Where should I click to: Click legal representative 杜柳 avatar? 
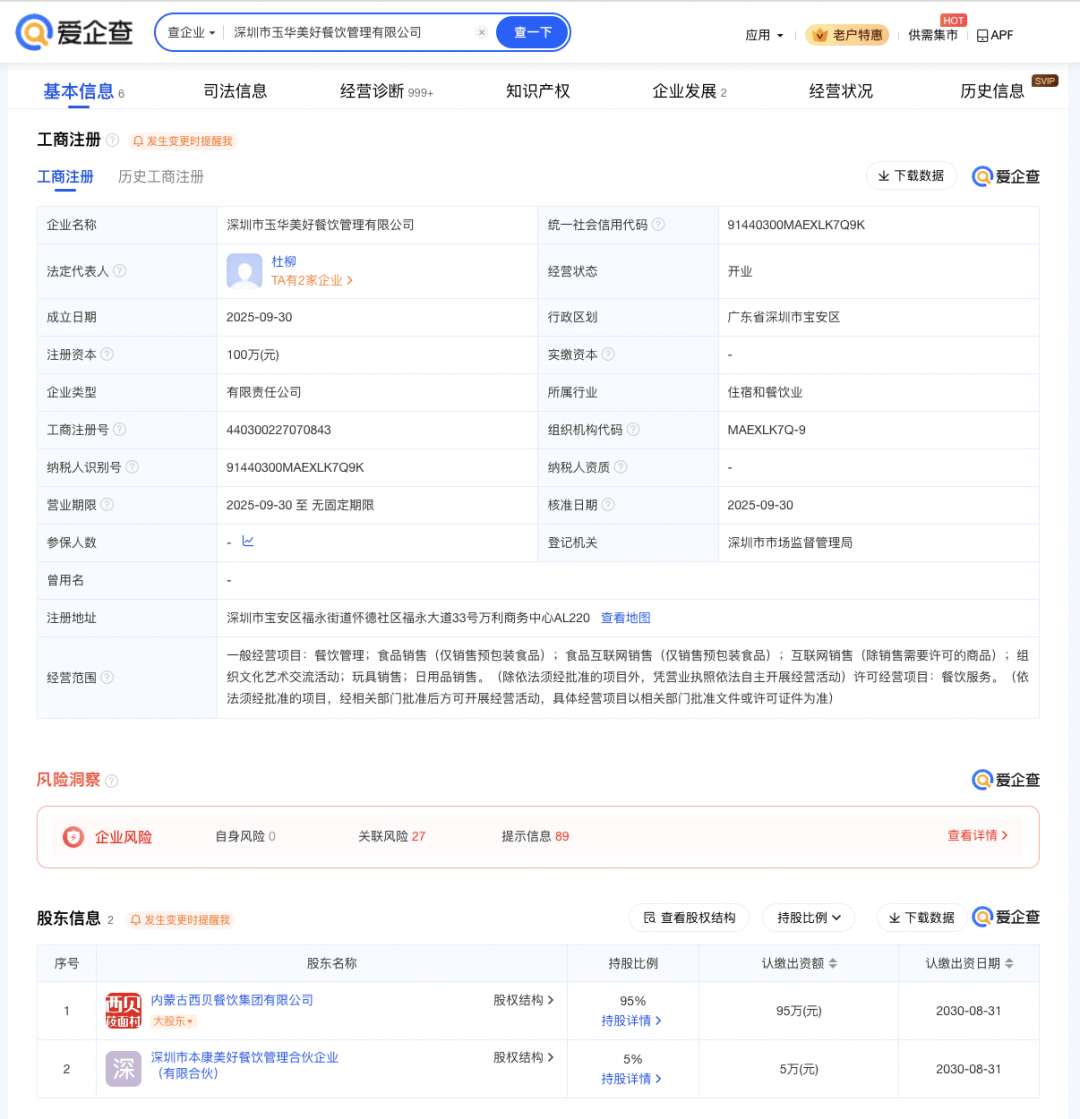[244, 271]
